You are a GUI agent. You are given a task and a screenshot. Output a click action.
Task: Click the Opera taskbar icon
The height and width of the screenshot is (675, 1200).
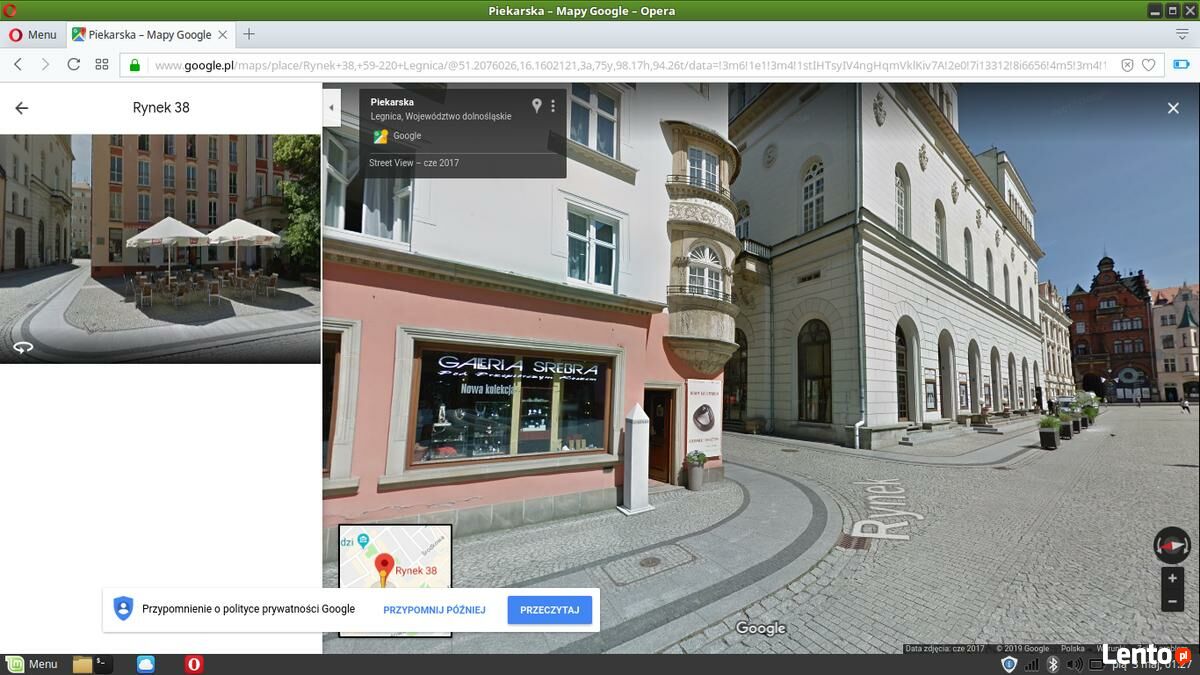pos(194,664)
